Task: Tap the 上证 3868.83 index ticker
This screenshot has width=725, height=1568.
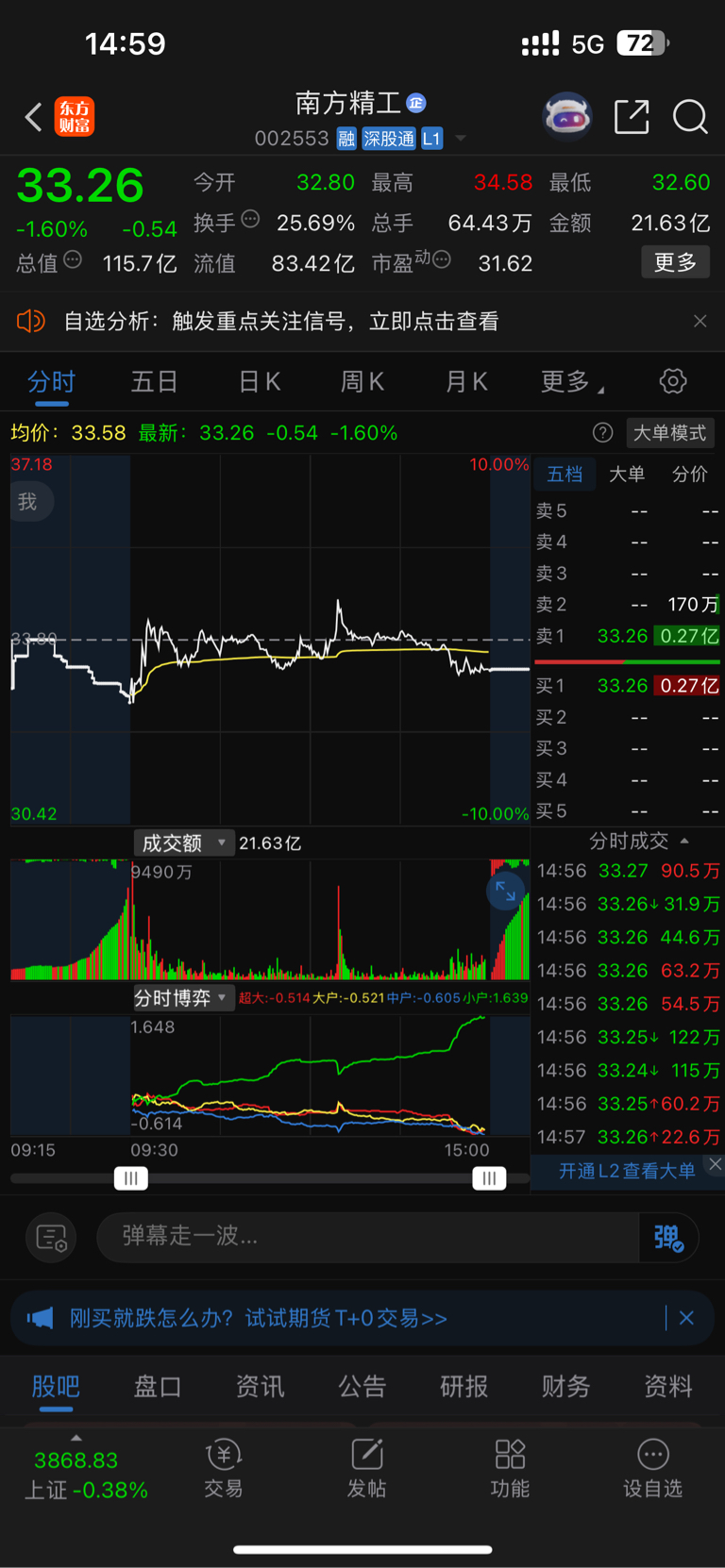Action: (x=85, y=1475)
